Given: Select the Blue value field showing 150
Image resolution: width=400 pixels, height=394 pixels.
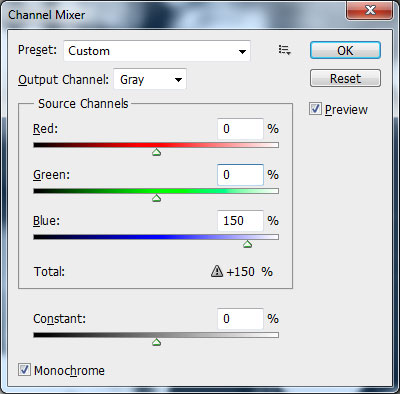Looking at the screenshot, I should pos(240,221).
